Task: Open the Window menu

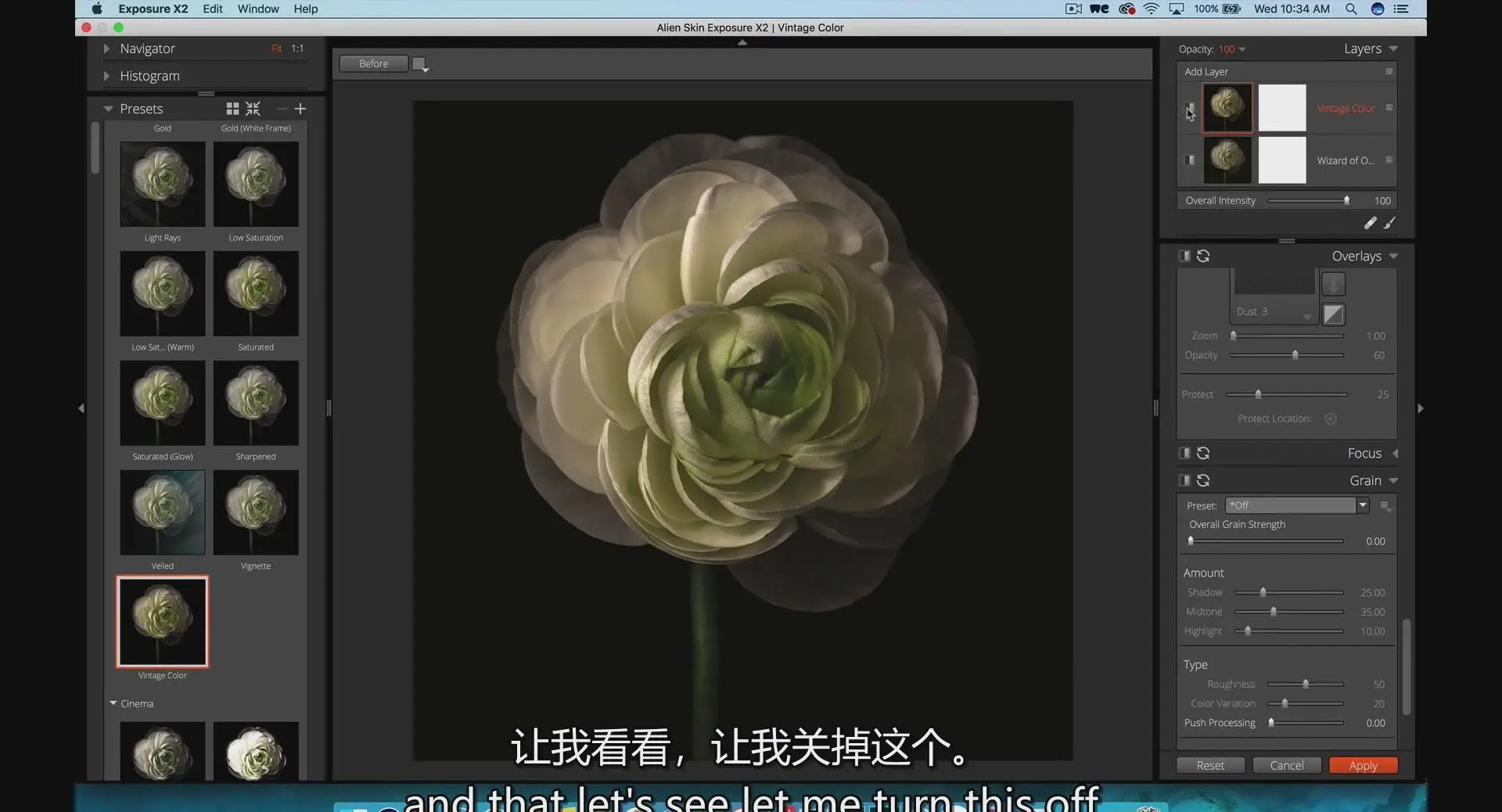Action: [x=258, y=9]
